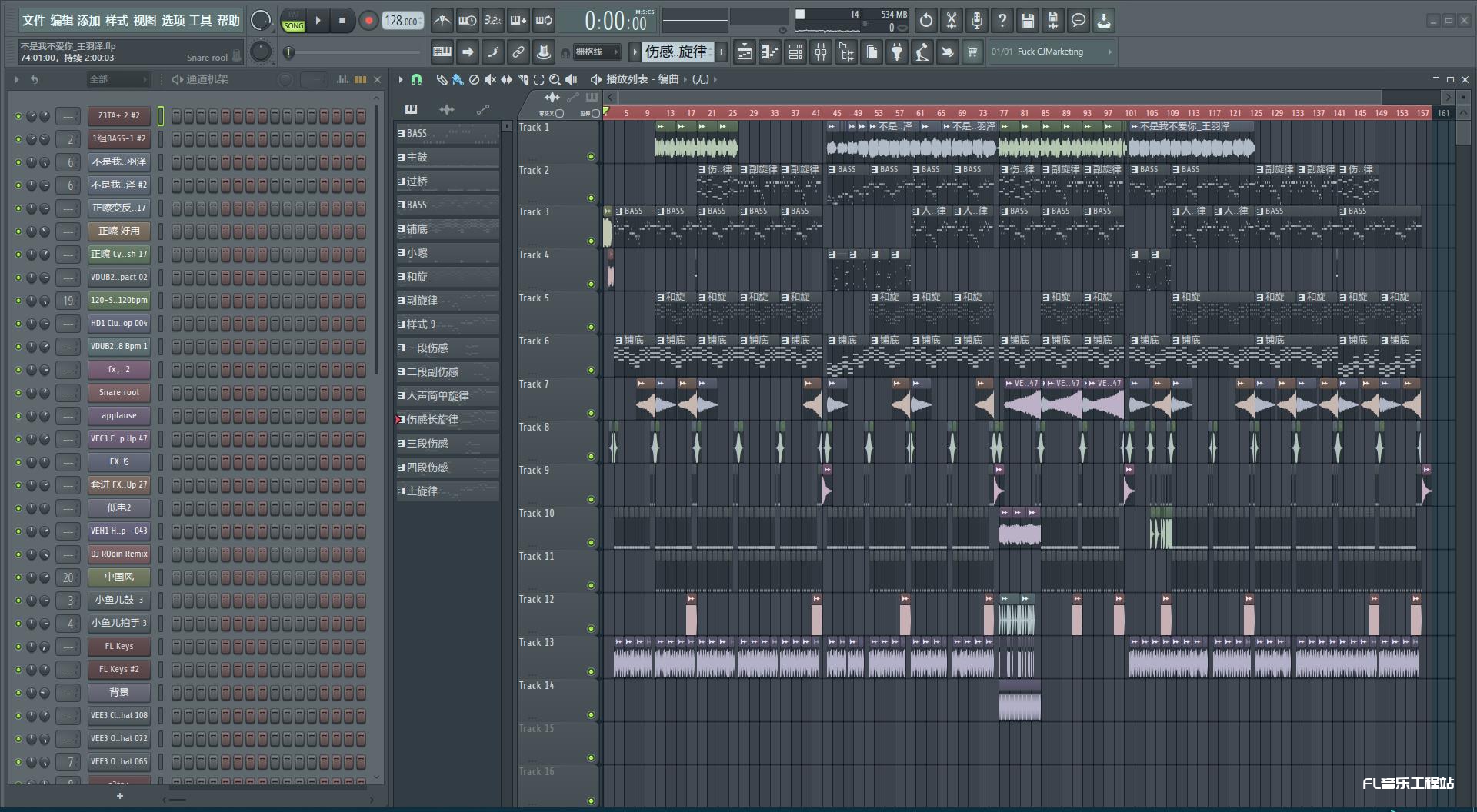This screenshot has width=1477, height=812.
Task: Open the tempo tapper icon
Action: pos(922,52)
